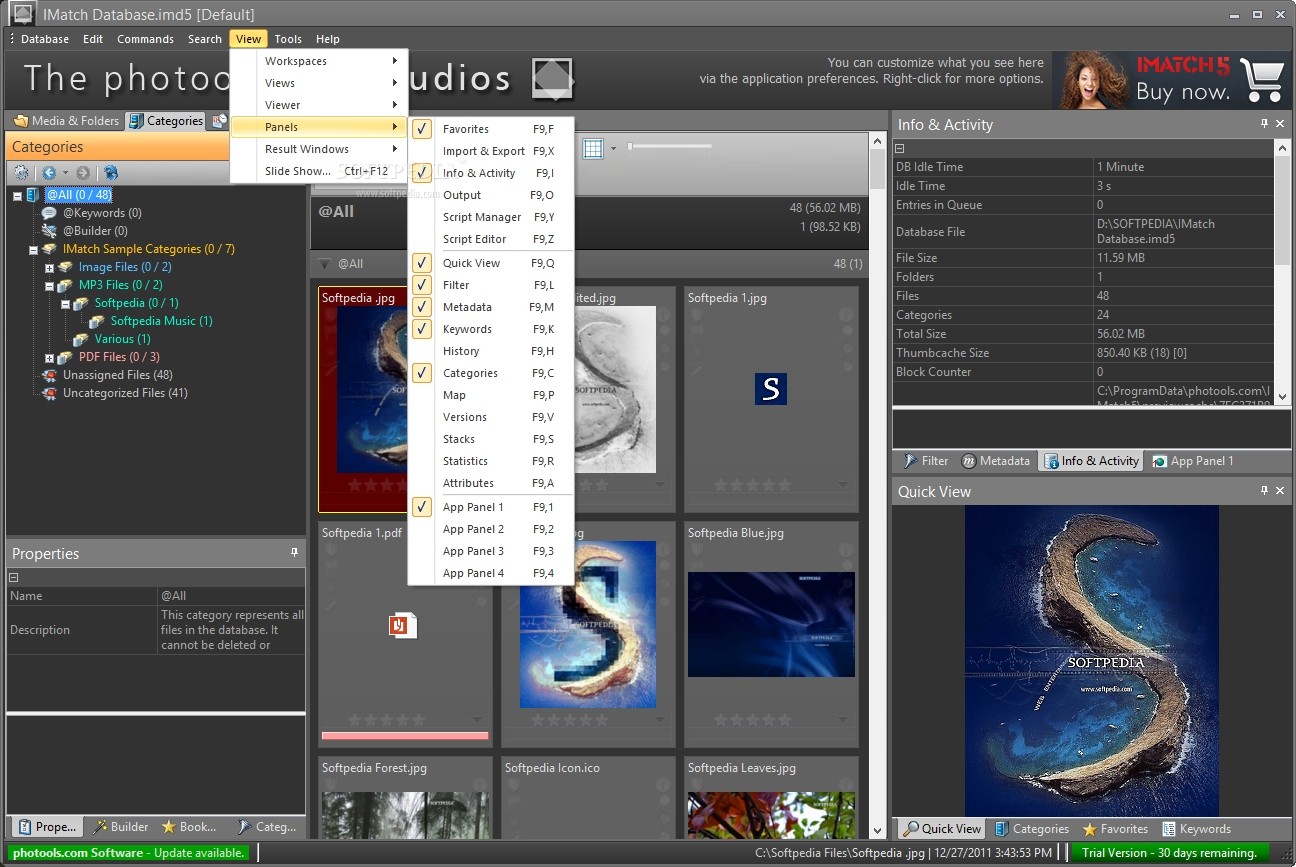This screenshot has height=867, width=1296.
Task: Go back with the blue arrow in Categories toolbar
Action: [x=48, y=173]
